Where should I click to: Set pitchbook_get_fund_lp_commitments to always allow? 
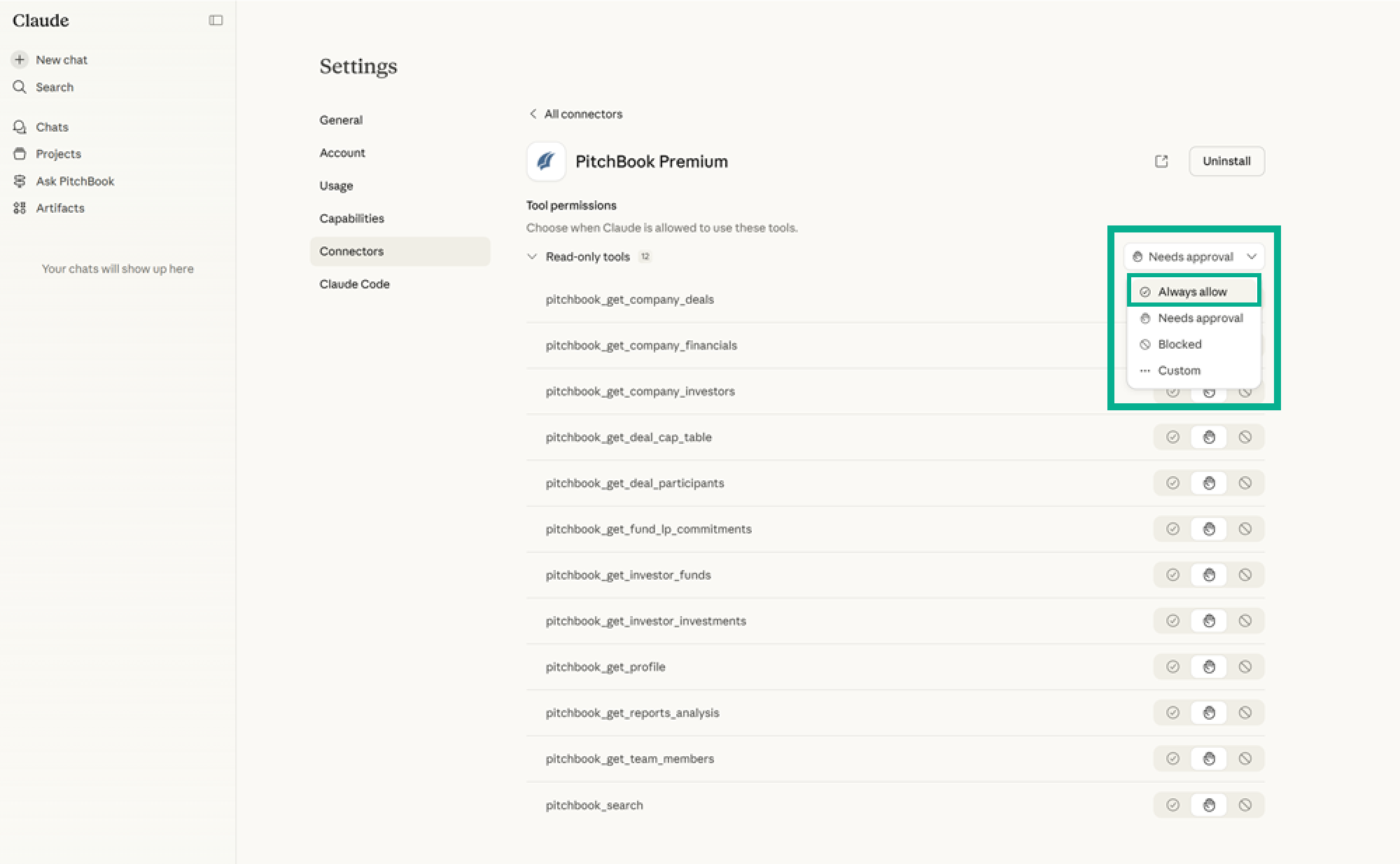1172,529
